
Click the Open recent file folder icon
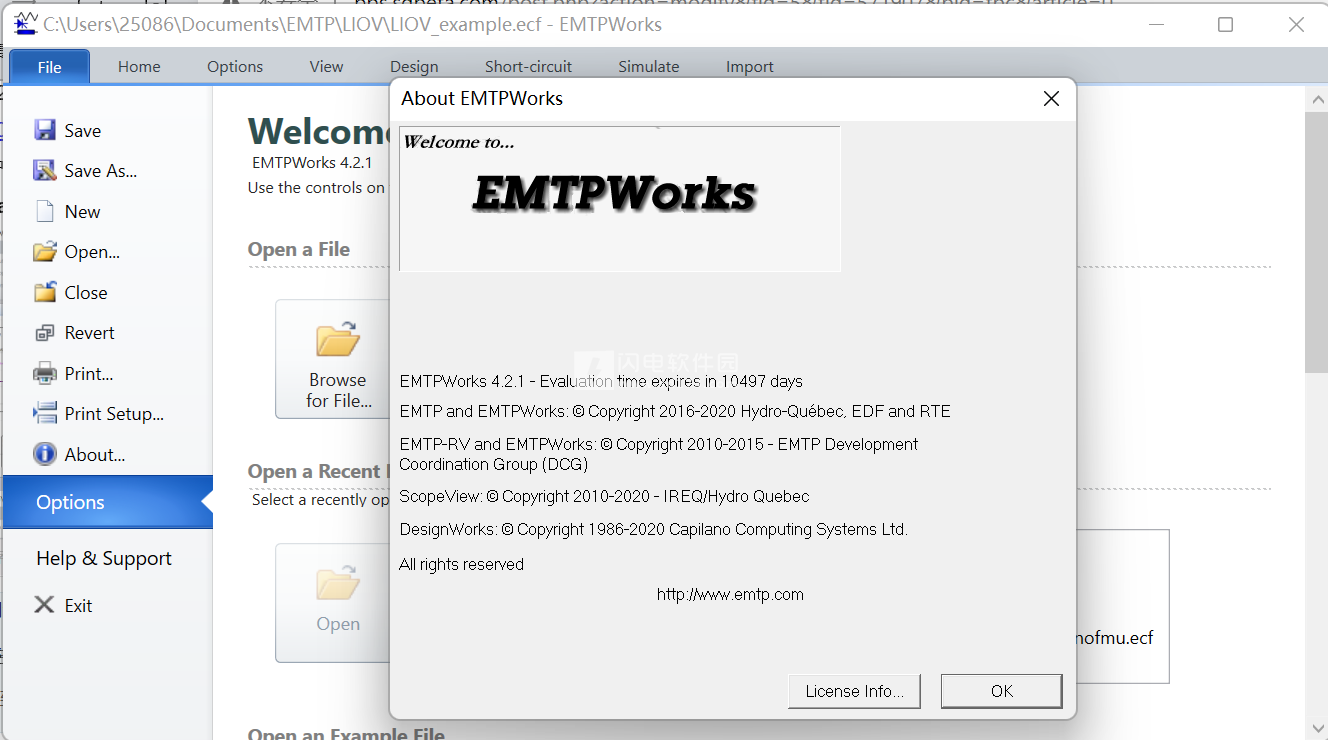pyautogui.click(x=338, y=583)
